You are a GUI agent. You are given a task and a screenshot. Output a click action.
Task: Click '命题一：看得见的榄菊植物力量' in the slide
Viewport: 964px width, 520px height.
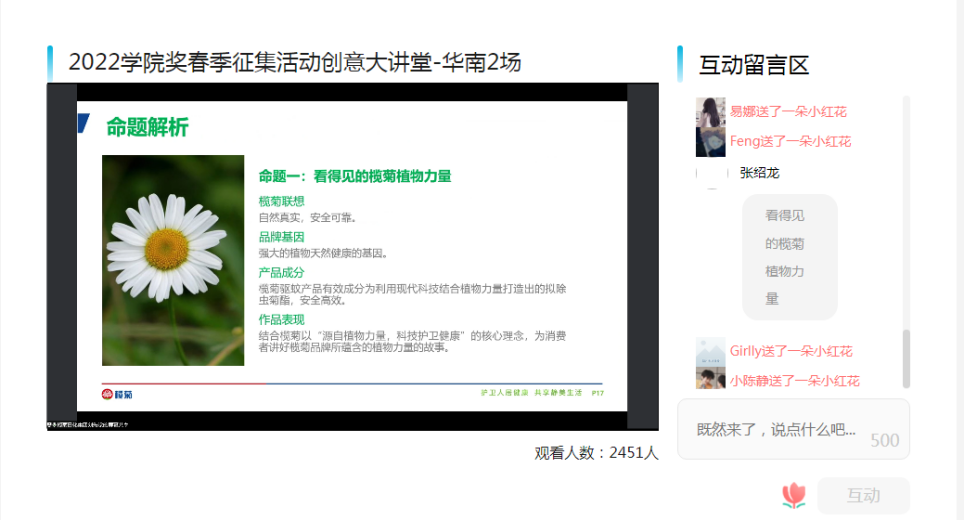355,176
